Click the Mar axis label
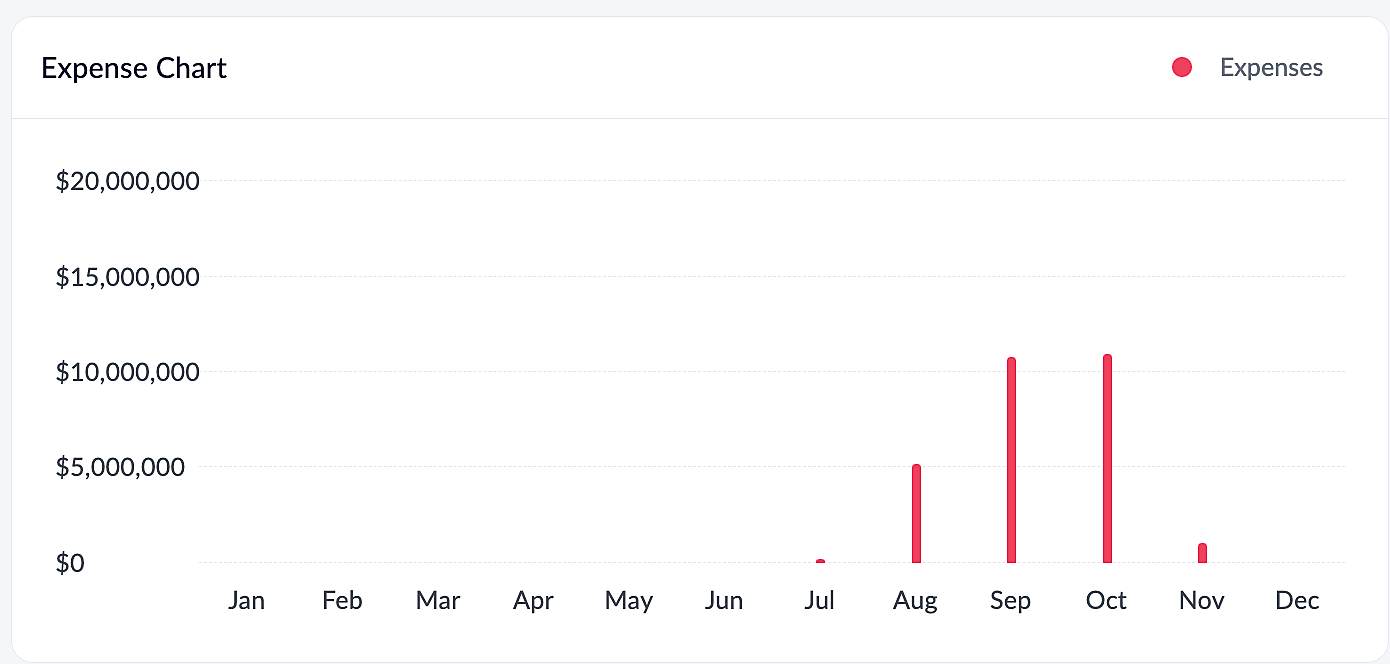Screen dimensions: 1390x664 point(438,601)
